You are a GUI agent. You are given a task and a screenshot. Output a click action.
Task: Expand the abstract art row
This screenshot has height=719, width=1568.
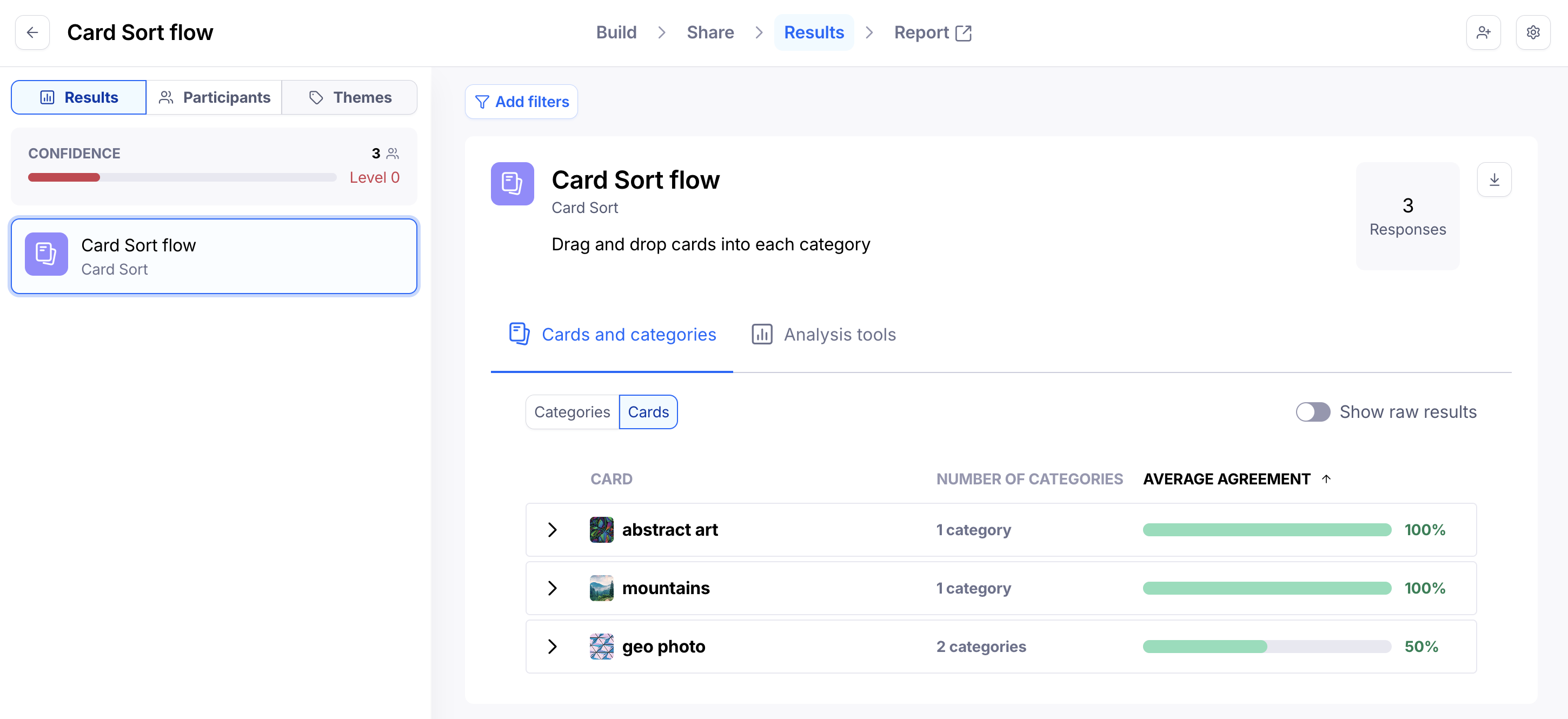[552, 530]
